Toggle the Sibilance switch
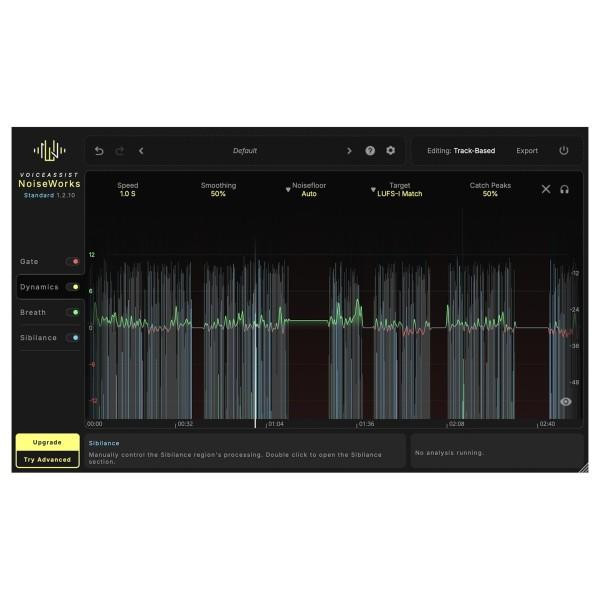Viewport: 600px width, 600px height. [x=72, y=338]
